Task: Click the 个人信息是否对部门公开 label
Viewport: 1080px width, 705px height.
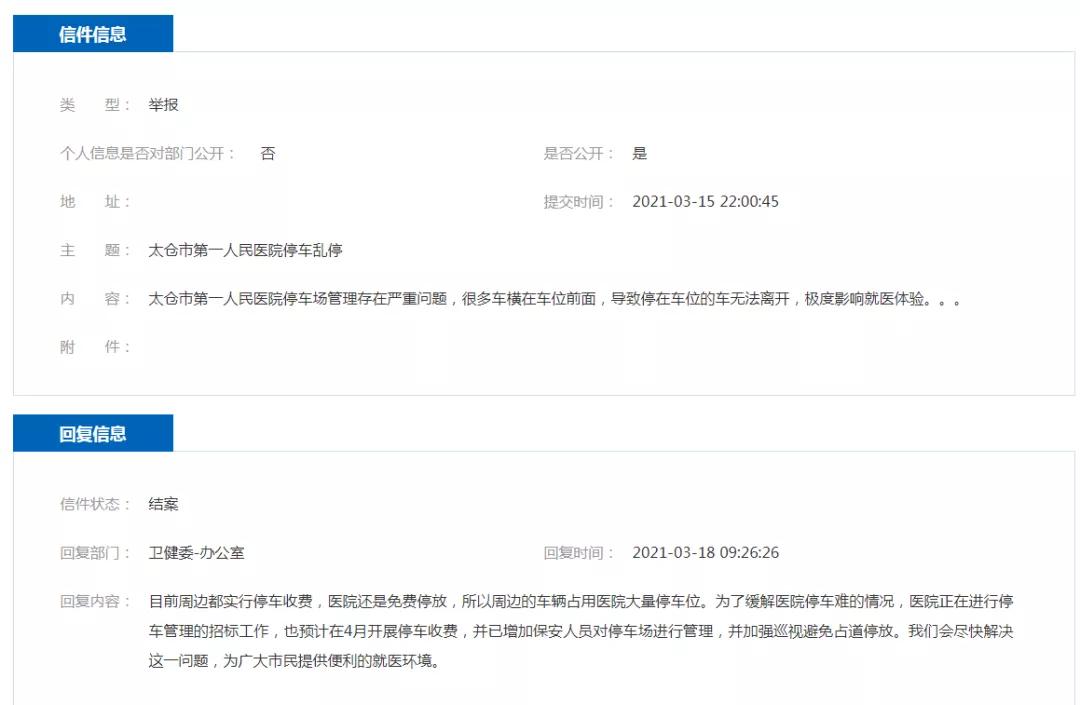Action: 147,153
